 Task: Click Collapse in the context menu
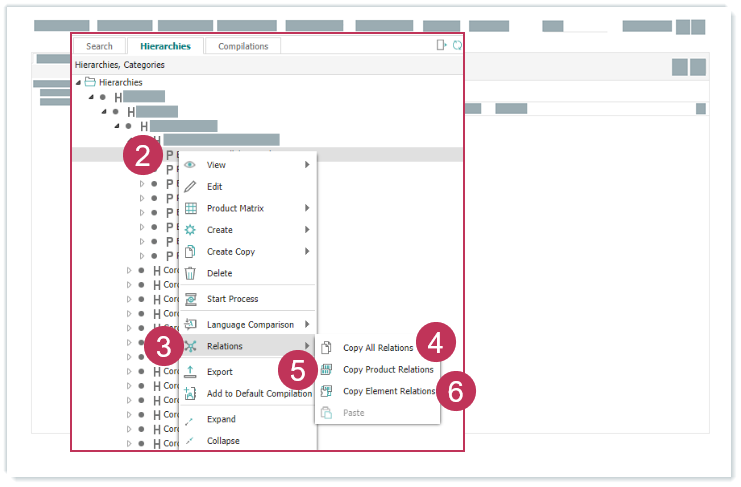click(223, 441)
